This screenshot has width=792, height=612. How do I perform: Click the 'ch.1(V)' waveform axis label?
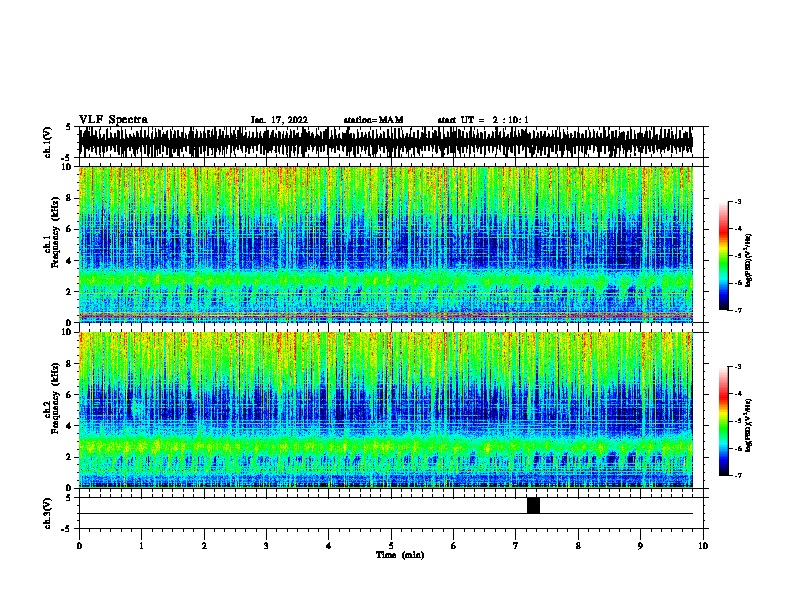[48, 142]
